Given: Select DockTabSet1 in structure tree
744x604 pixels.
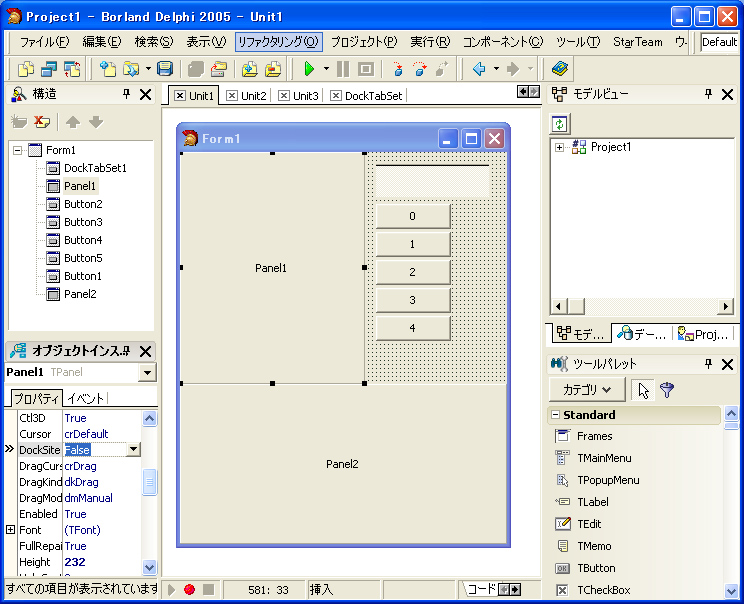Looking at the screenshot, I should click(x=95, y=168).
